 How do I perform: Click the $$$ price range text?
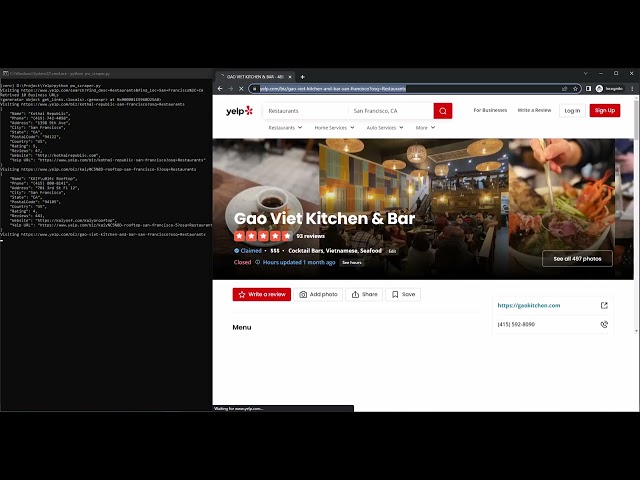click(x=275, y=251)
